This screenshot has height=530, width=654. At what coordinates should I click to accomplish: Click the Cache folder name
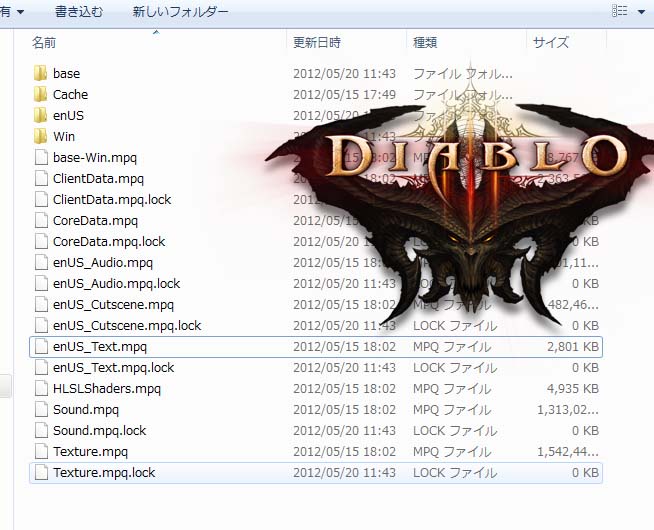pyautogui.click(x=70, y=95)
